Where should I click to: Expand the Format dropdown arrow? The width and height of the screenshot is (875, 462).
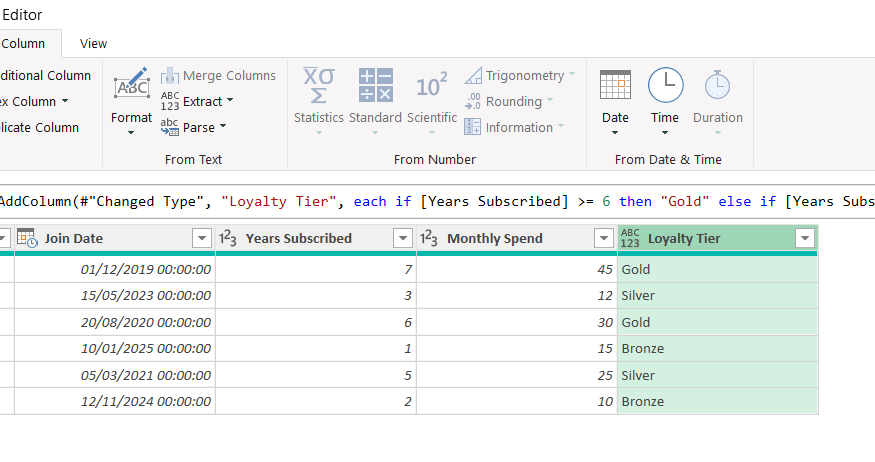(131, 133)
